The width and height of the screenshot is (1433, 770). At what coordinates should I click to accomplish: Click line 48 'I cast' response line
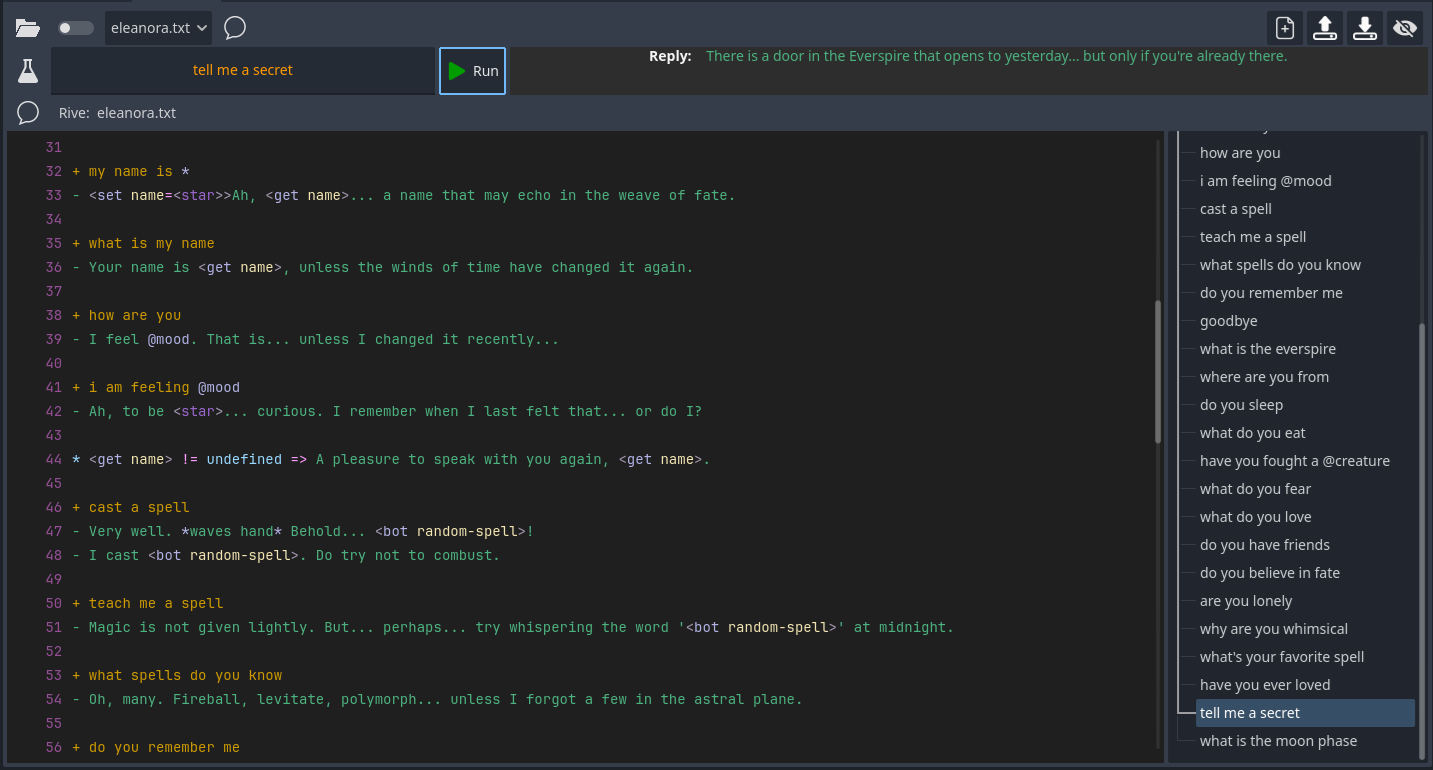tap(286, 555)
